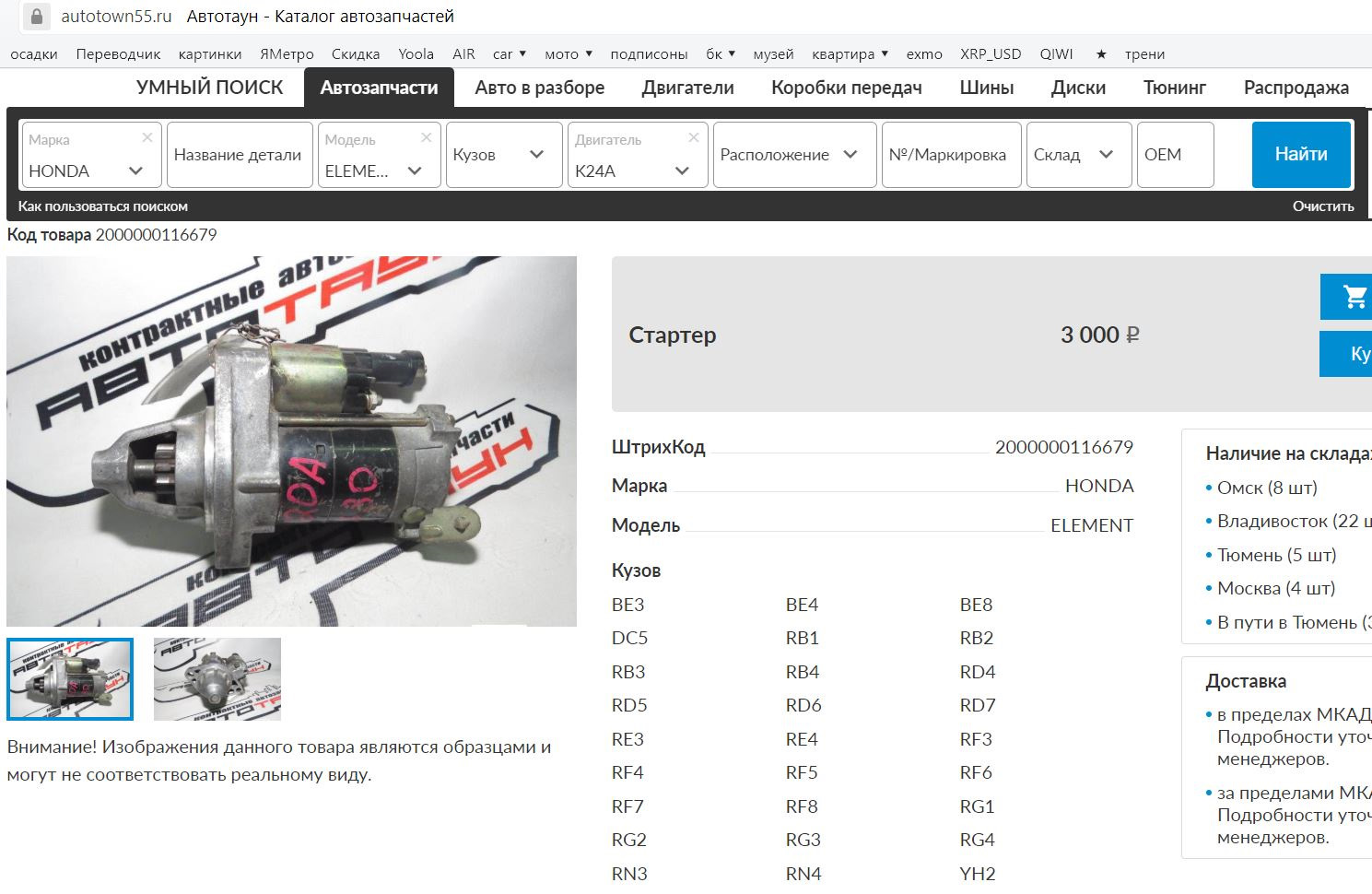Open the Переводчик bookmark
Image resolution: width=1372 pixels, height=894 pixels.
[118, 54]
